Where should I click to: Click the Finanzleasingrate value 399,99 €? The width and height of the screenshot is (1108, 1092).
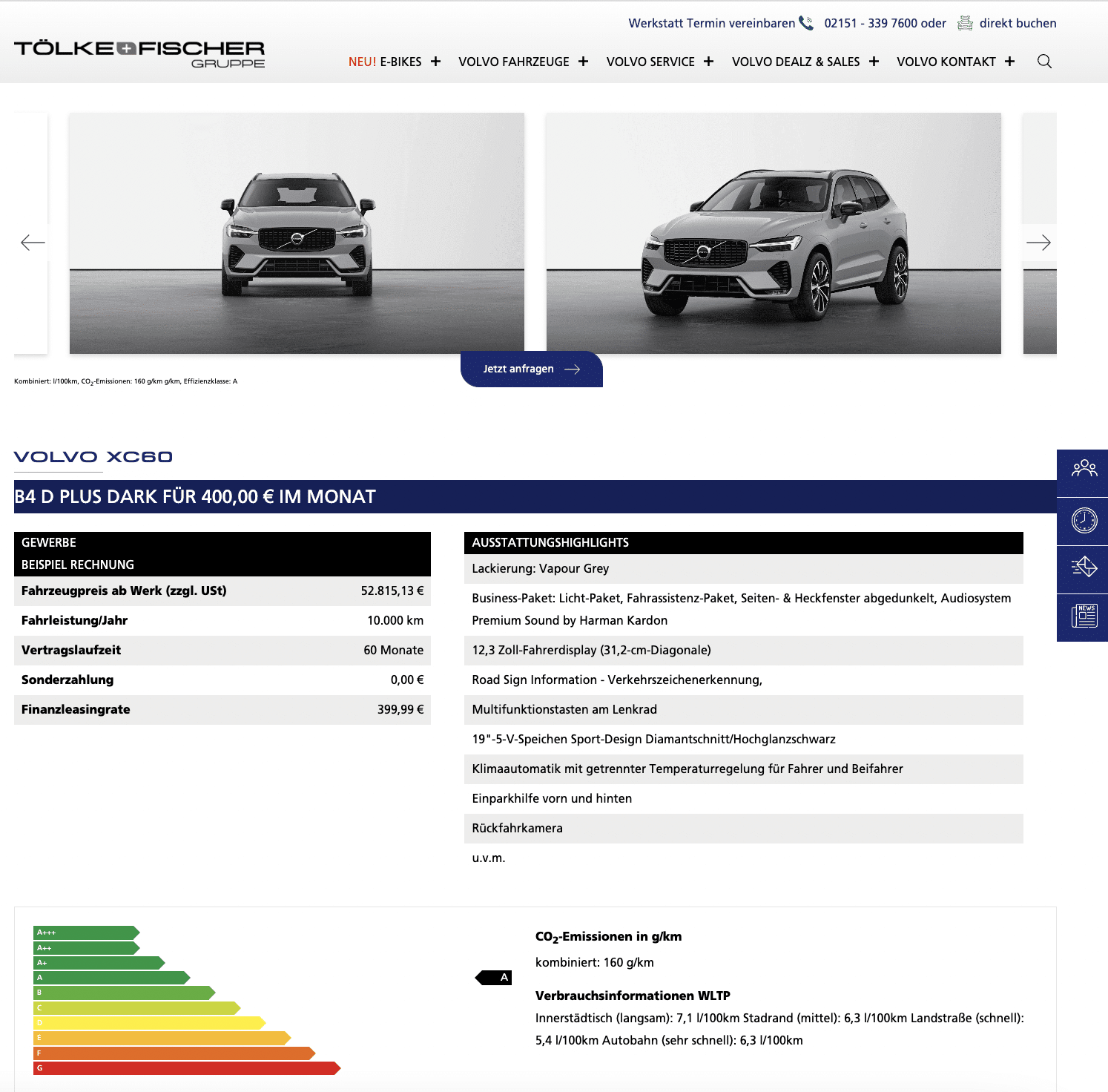pos(400,709)
